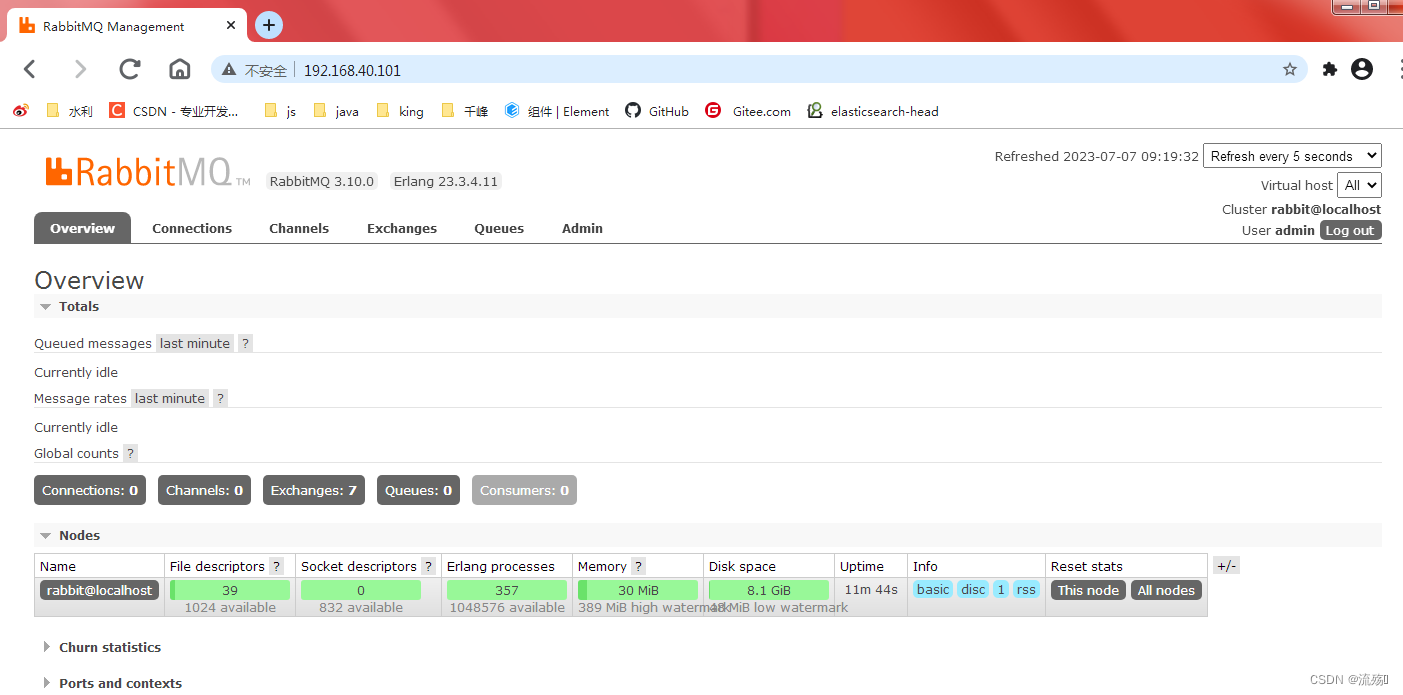Open the js bookmark folder
This screenshot has height=695, width=1403.
280,111
